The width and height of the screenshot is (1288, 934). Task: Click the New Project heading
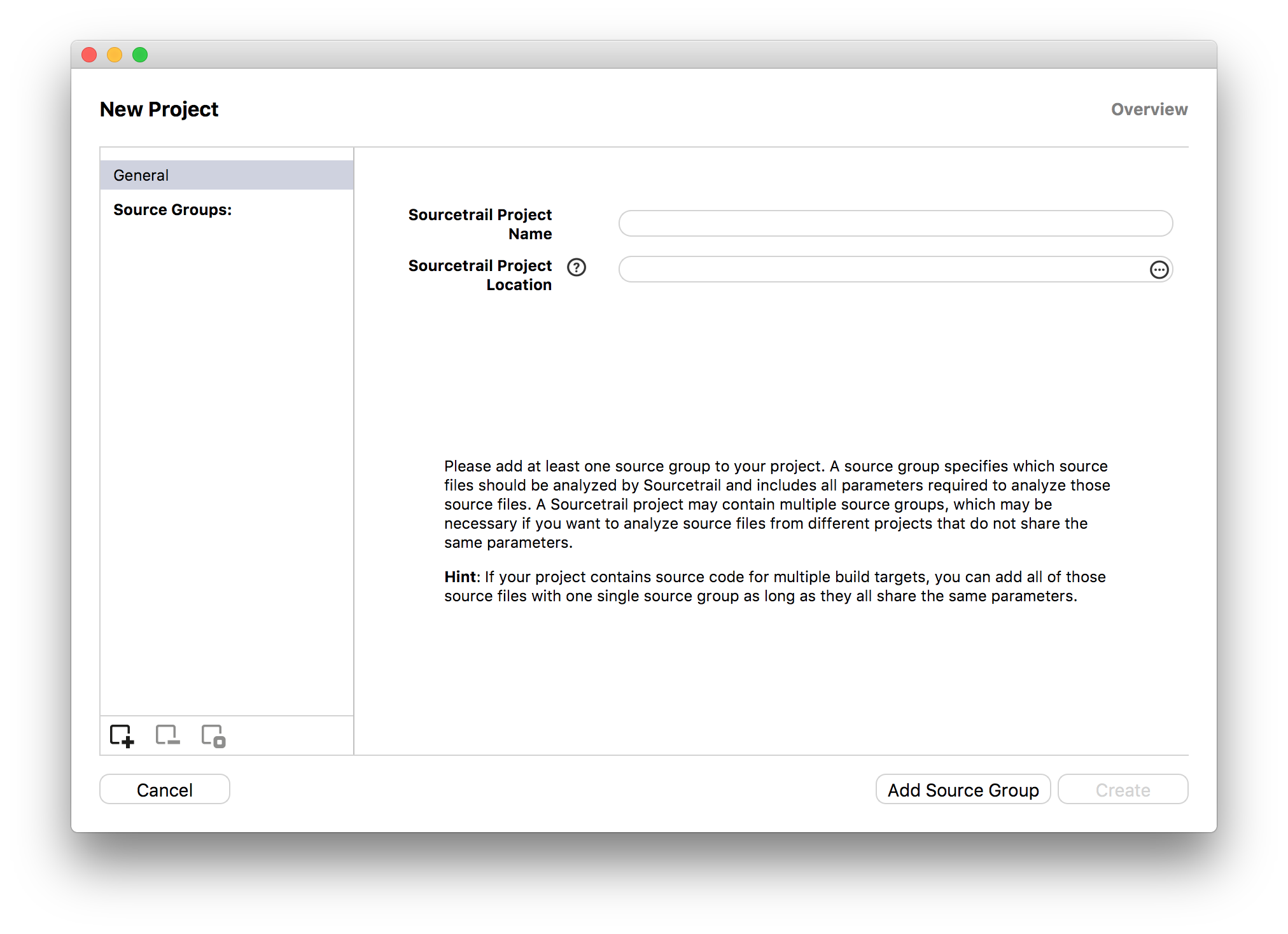point(159,109)
